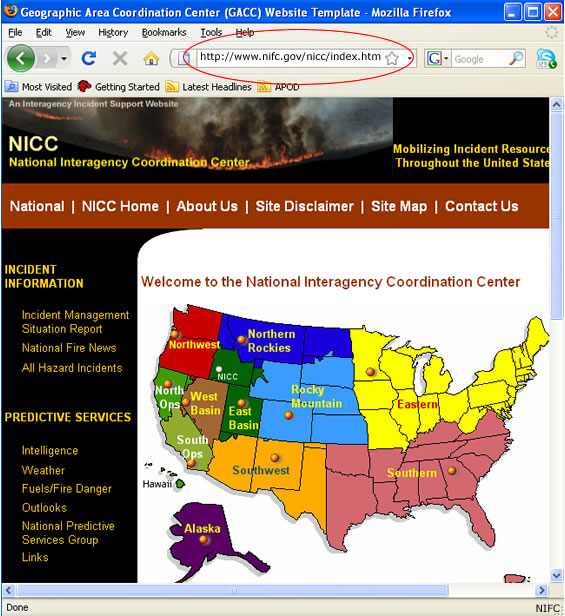This screenshot has width=565, height=616.
Task: Open the URL bar history dropdown arrow
Action: click(410, 59)
